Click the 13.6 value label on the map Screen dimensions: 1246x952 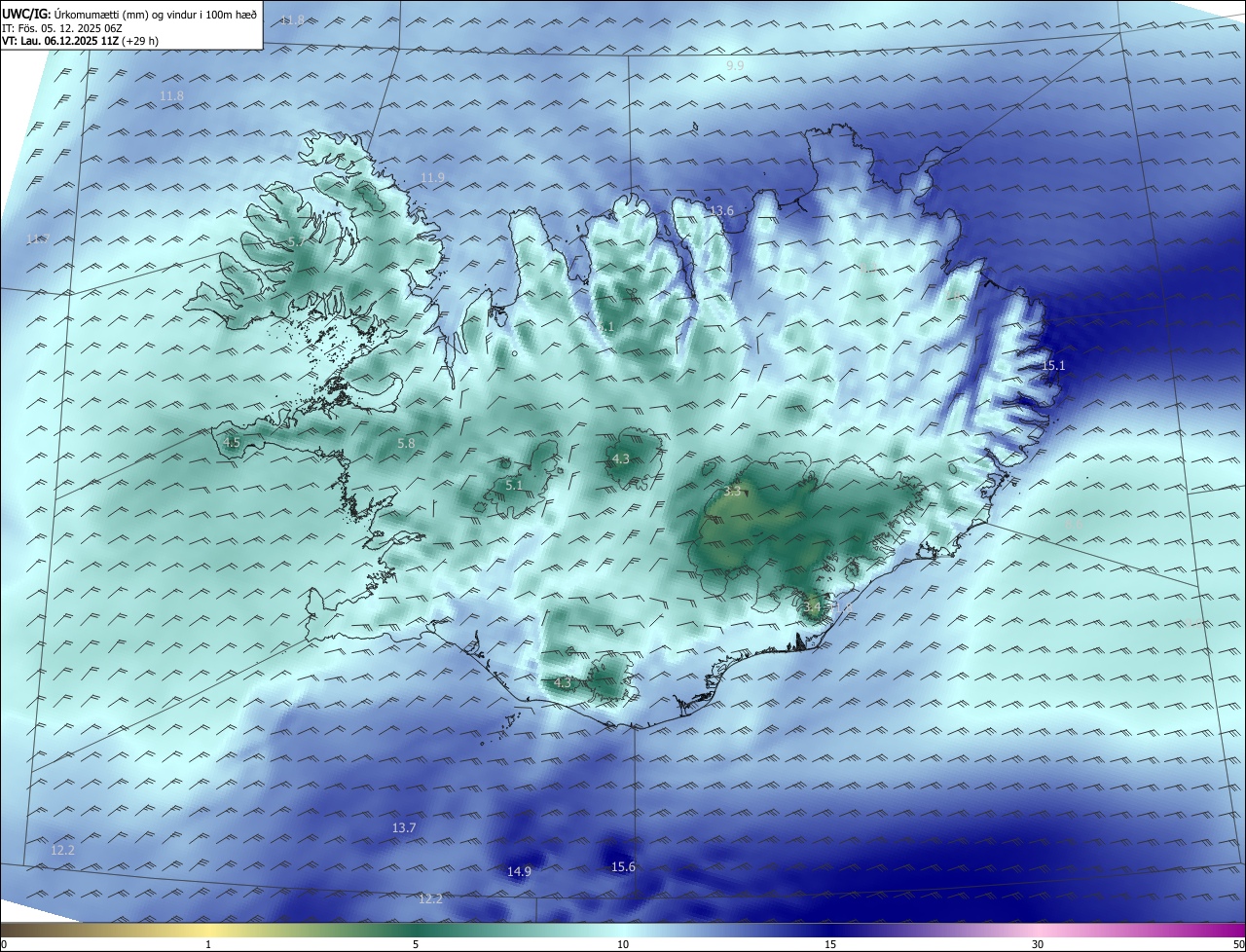(x=721, y=210)
